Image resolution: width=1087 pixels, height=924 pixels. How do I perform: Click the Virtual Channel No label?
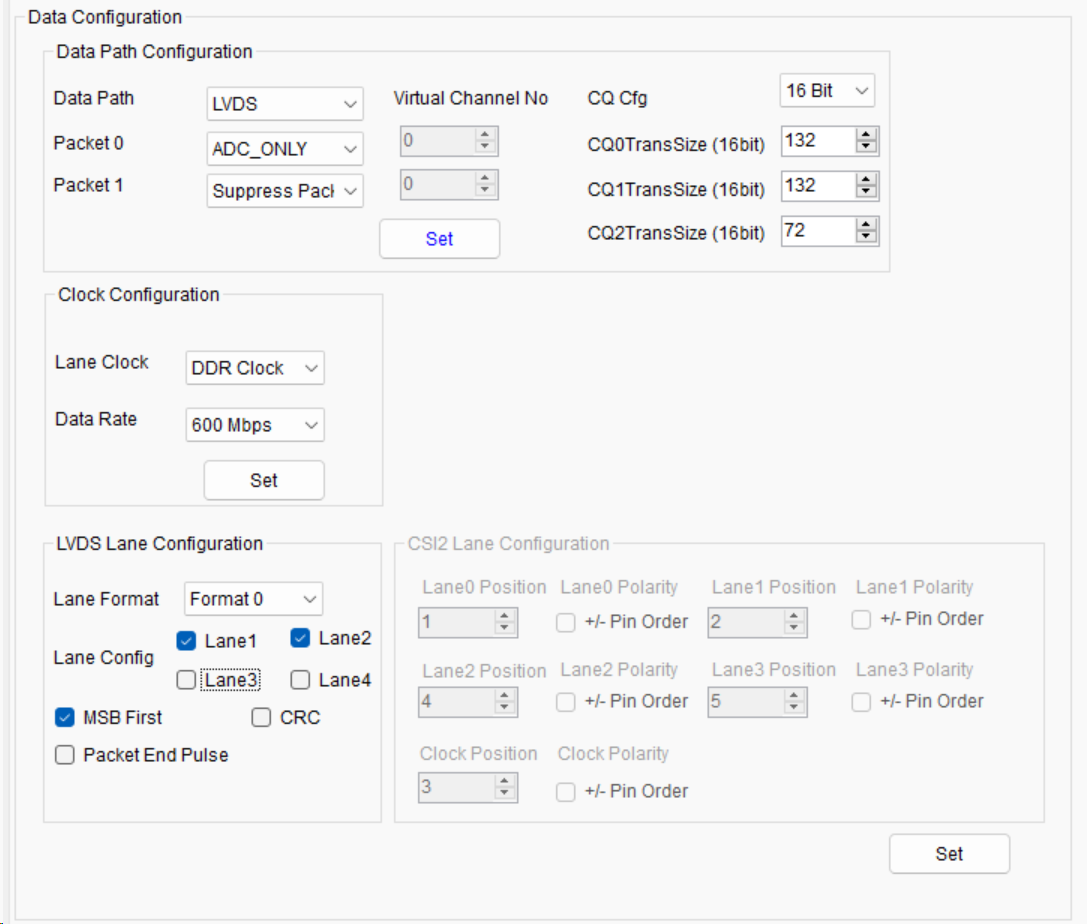tap(471, 98)
